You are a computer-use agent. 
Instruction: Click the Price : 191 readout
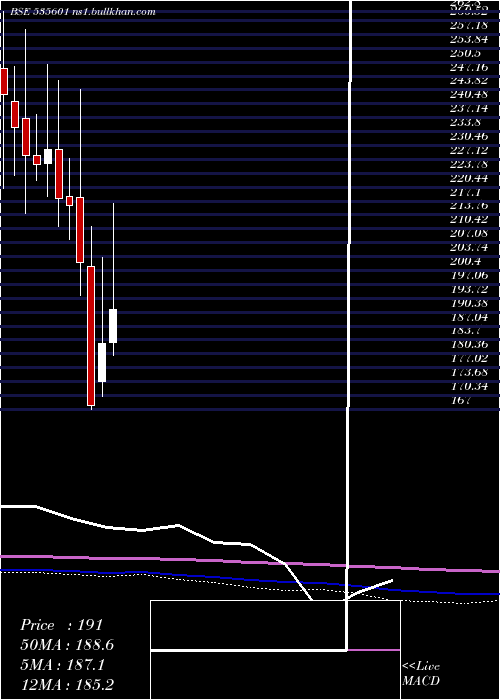click(x=62, y=625)
